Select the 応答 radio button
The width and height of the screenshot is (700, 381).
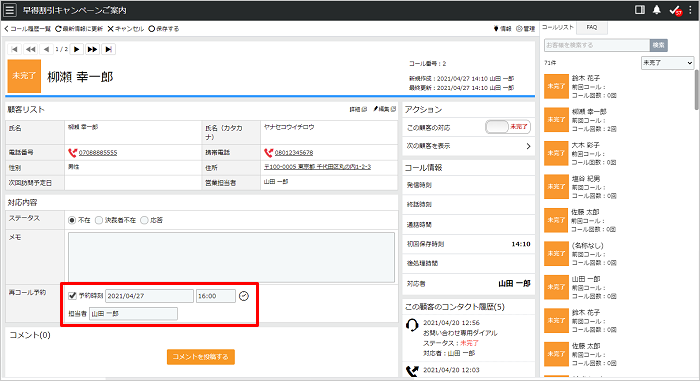pos(144,220)
